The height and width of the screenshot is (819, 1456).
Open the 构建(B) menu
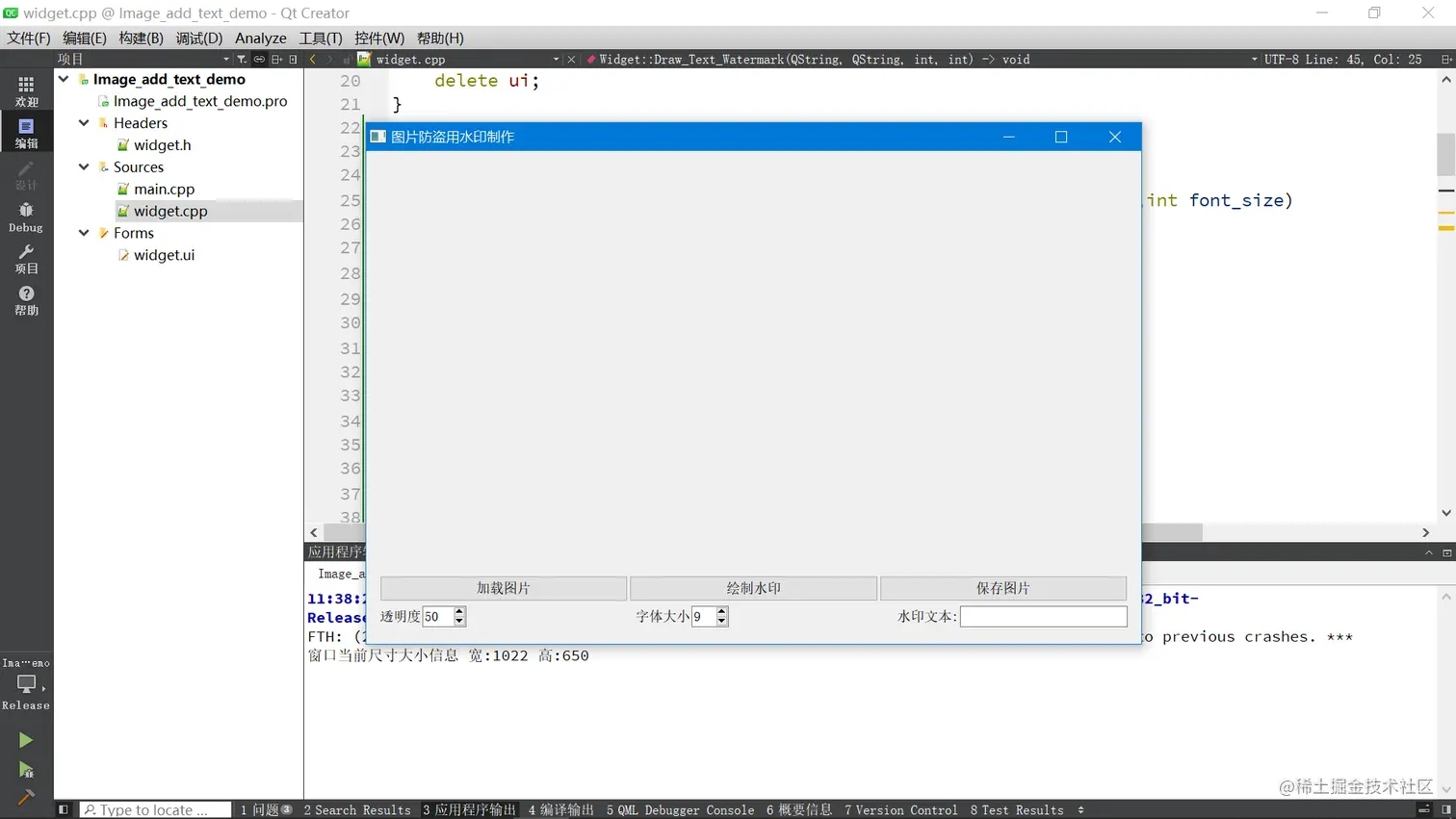click(142, 38)
